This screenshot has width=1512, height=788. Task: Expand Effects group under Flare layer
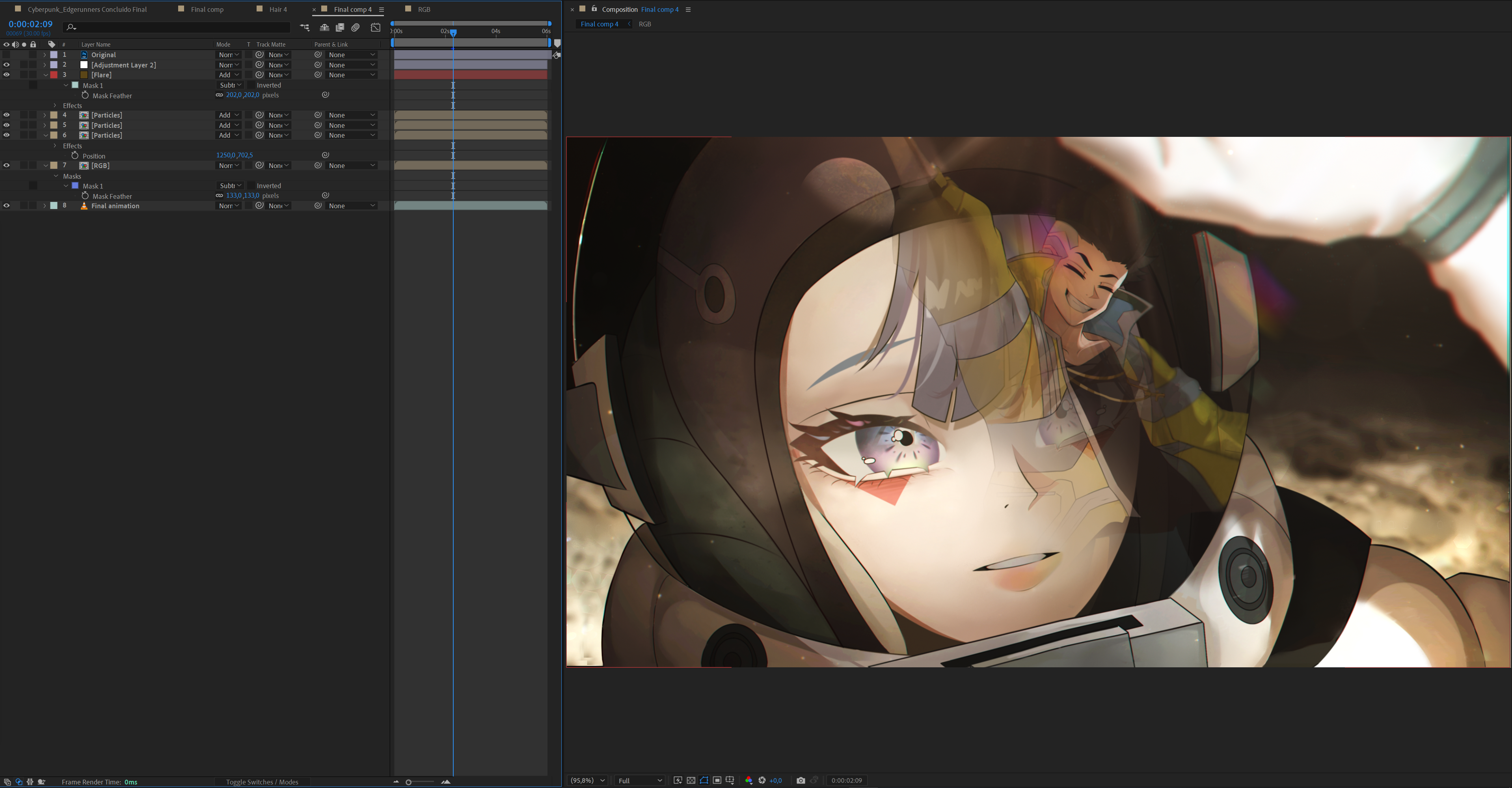coord(55,106)
